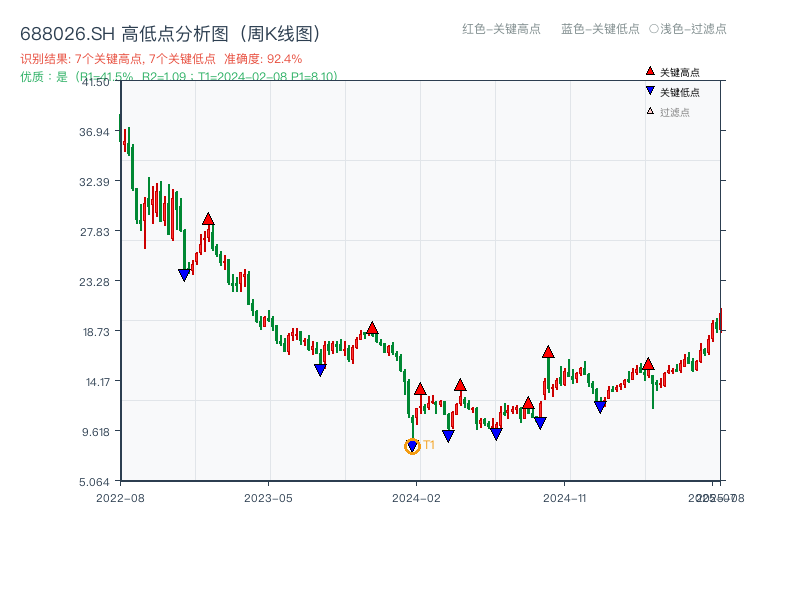Image resolution: width=800 pixels, height=600 pixels.
Task: Select the blue key-low marker near 2023-05 peak area
Action: (321, 370)
